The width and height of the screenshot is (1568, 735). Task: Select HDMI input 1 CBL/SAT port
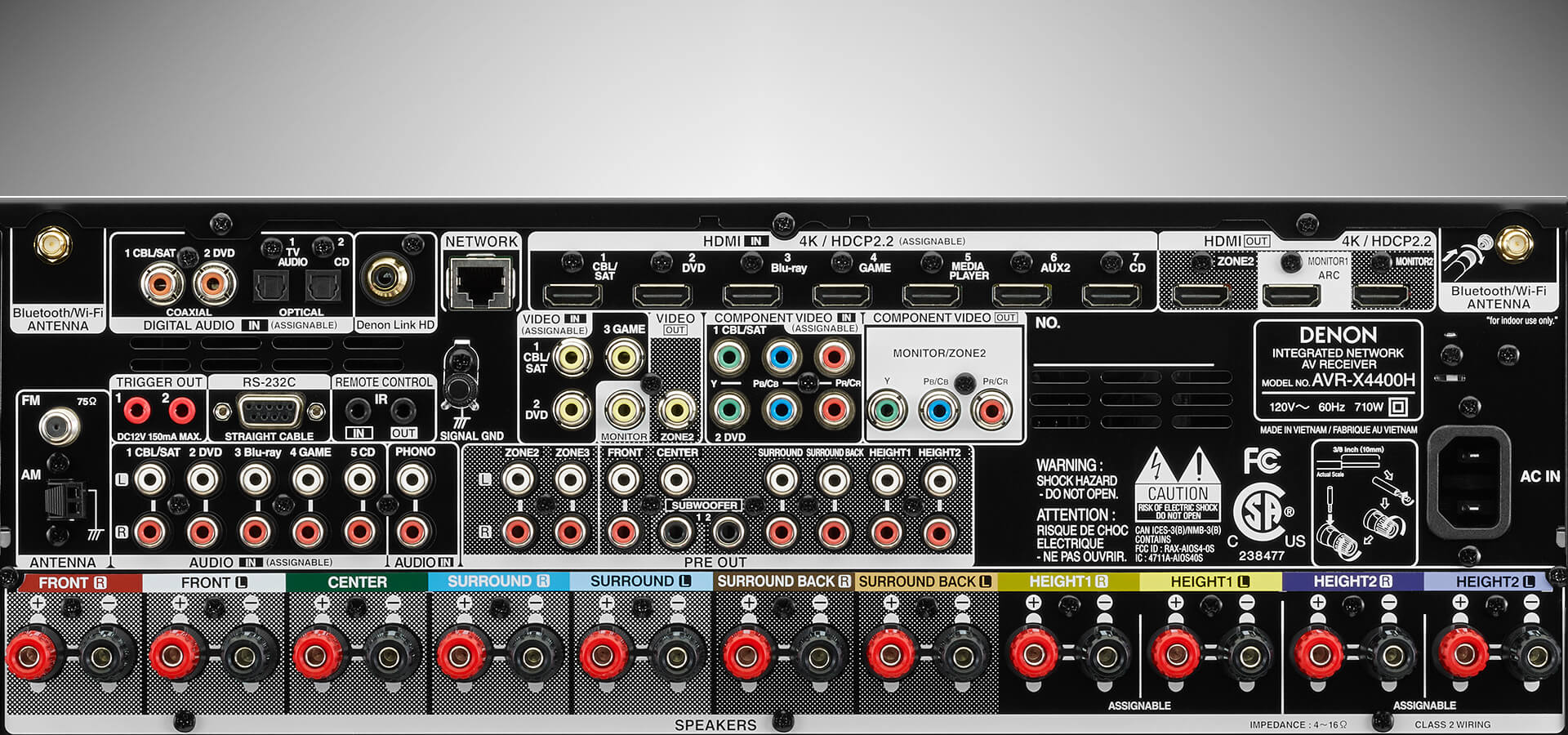(x=572, y=294)
